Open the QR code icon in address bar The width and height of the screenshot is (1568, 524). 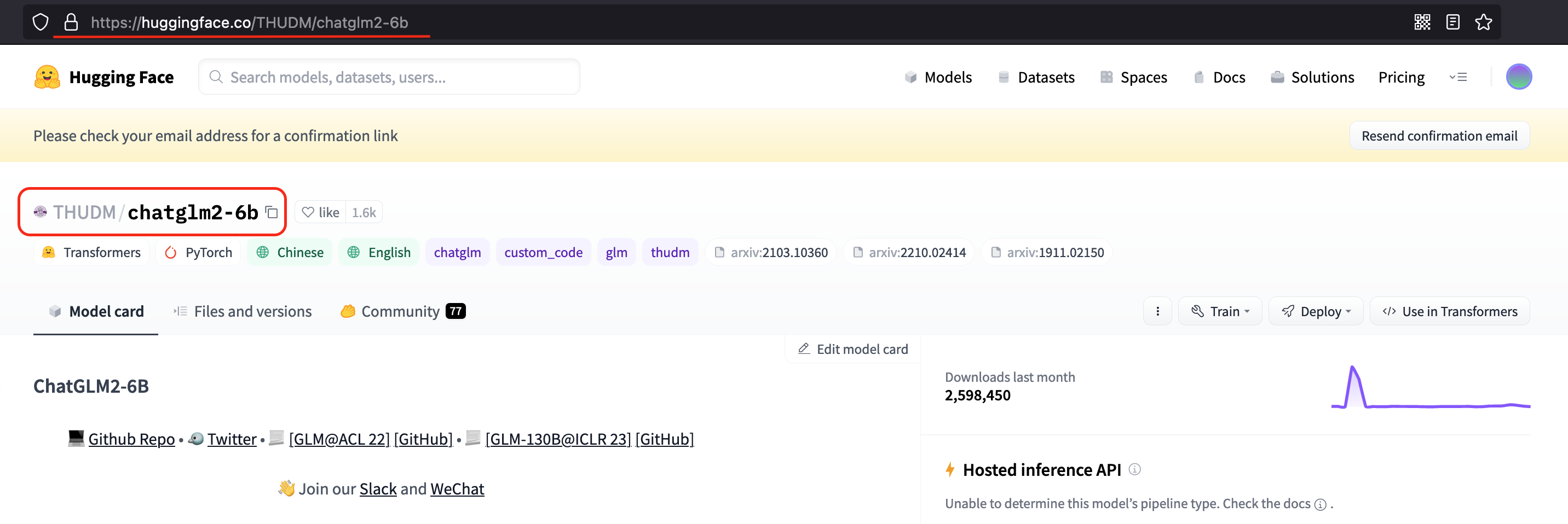1423,22
